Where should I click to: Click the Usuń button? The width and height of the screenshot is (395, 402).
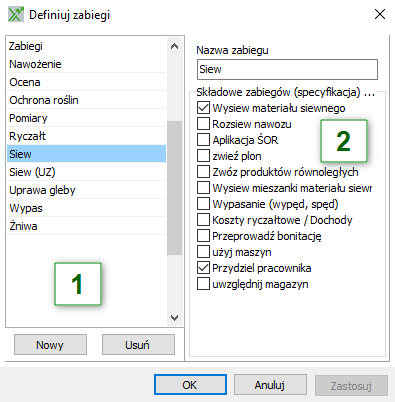point(138,345)
